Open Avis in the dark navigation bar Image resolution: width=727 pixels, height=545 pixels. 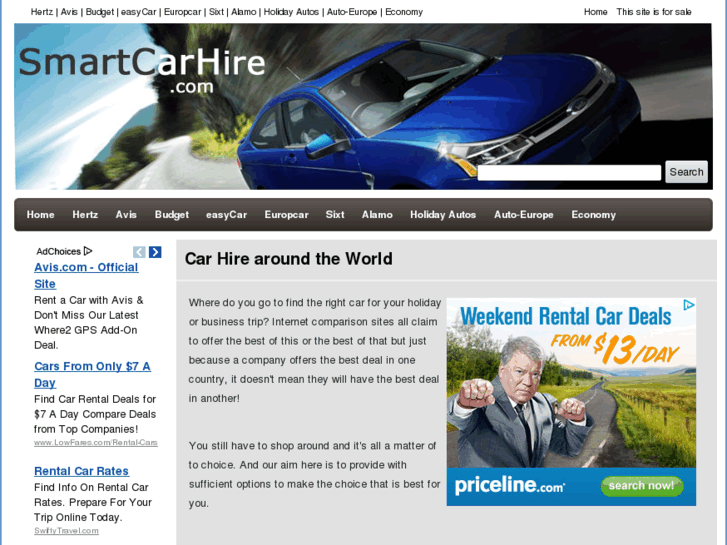click(x=126, y=215)
